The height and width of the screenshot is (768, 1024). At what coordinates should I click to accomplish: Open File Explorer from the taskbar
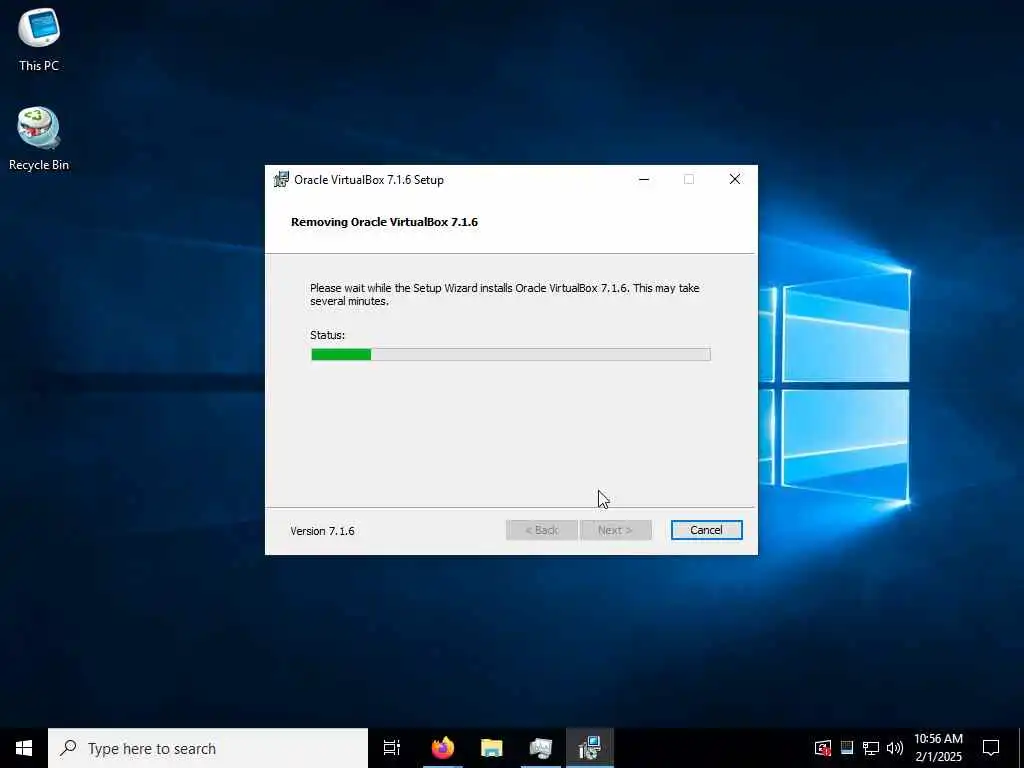(x=491, y=748)
